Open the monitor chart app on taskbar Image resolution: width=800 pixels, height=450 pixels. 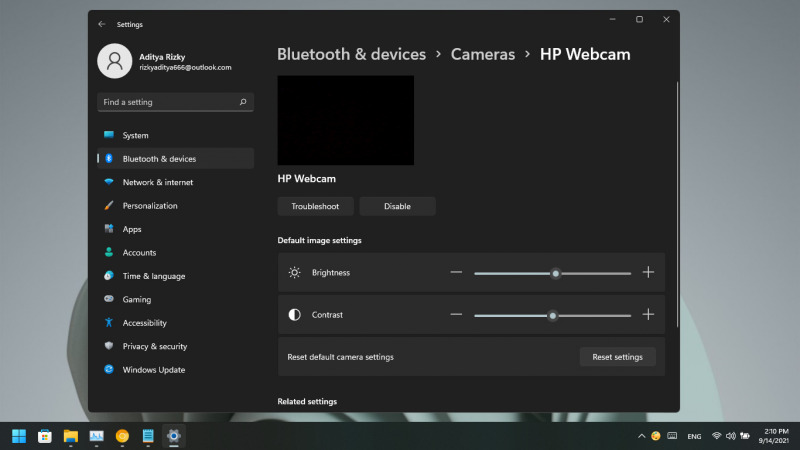pos(96,436)
